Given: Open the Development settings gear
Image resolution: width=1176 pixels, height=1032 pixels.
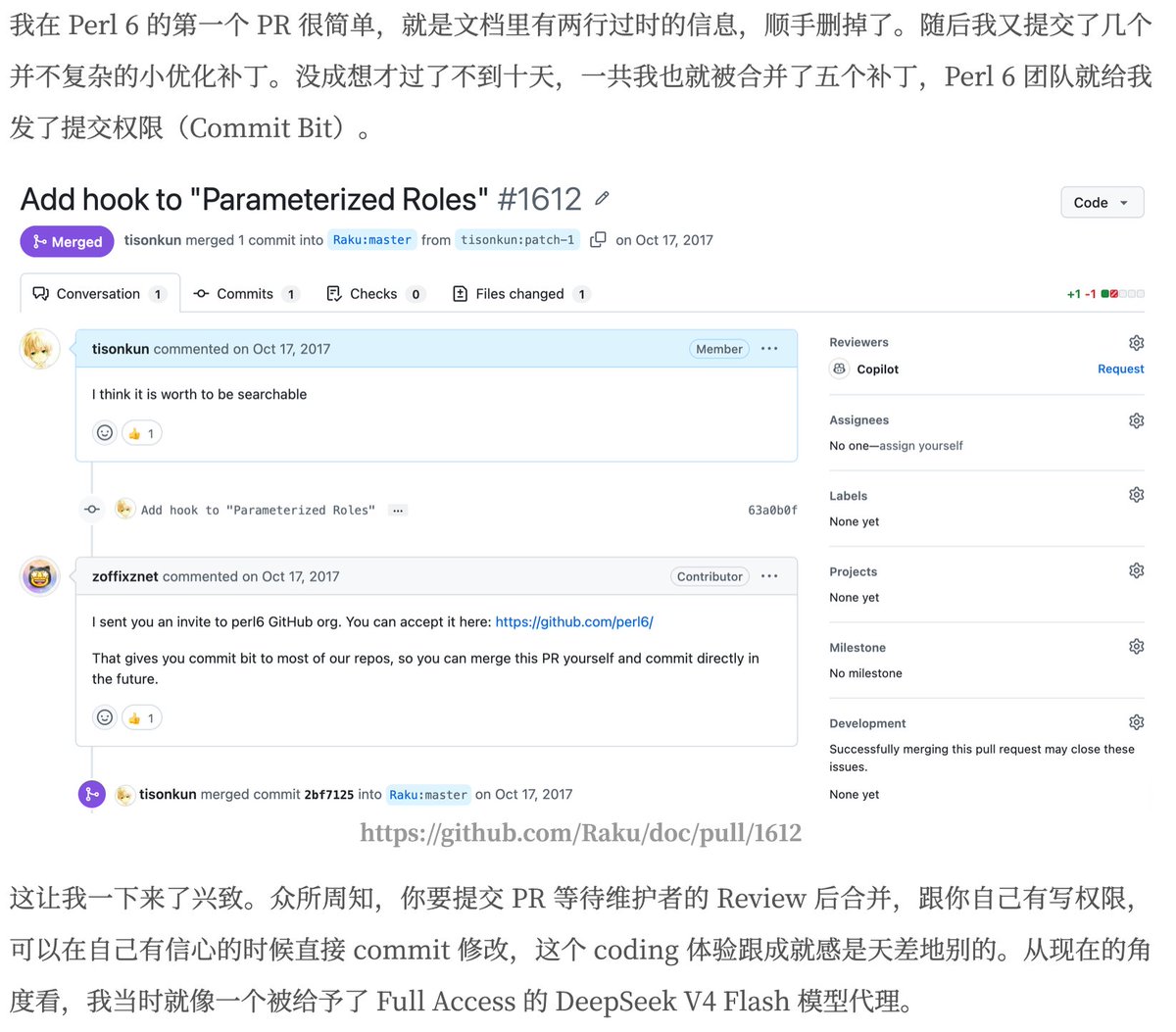Looking at the screenshot, I should point(1136,722).
